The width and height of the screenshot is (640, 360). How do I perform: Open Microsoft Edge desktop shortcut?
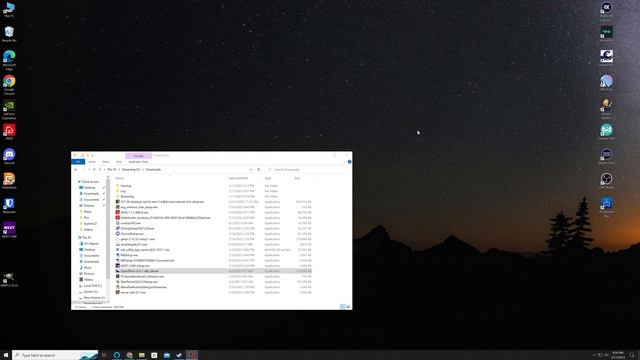(9, 60)
